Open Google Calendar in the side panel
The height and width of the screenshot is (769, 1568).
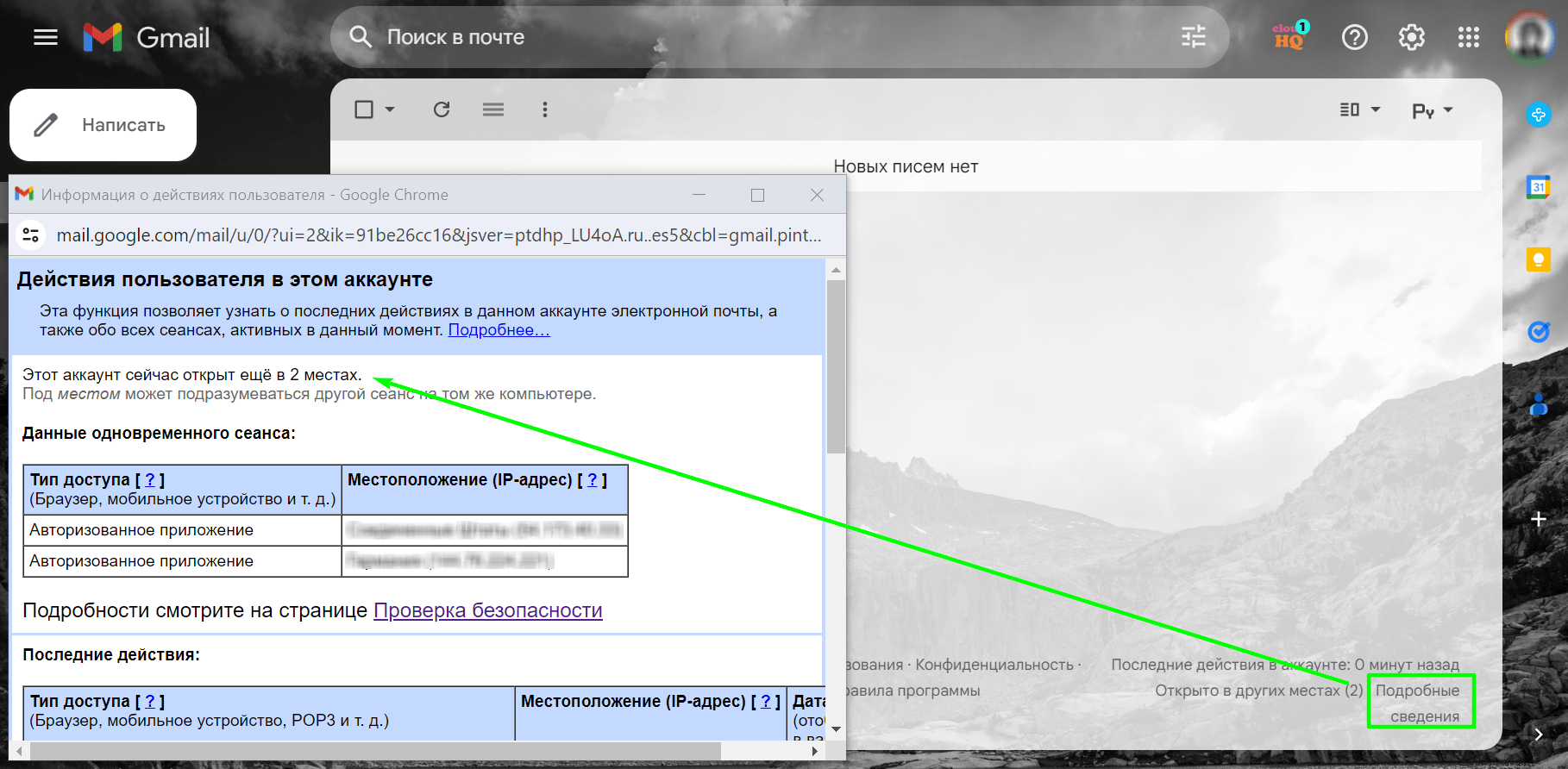(x=1538, y=186)
